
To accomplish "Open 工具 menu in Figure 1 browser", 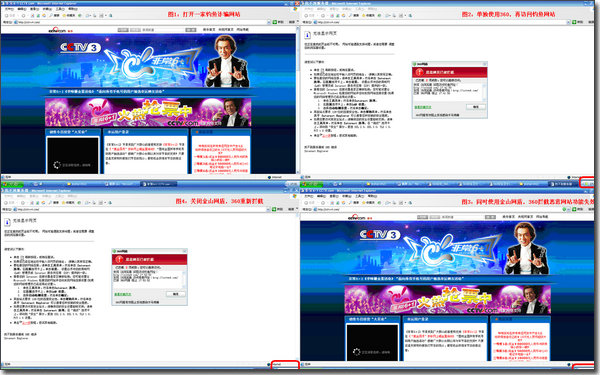I will click(x=60, y=9).
